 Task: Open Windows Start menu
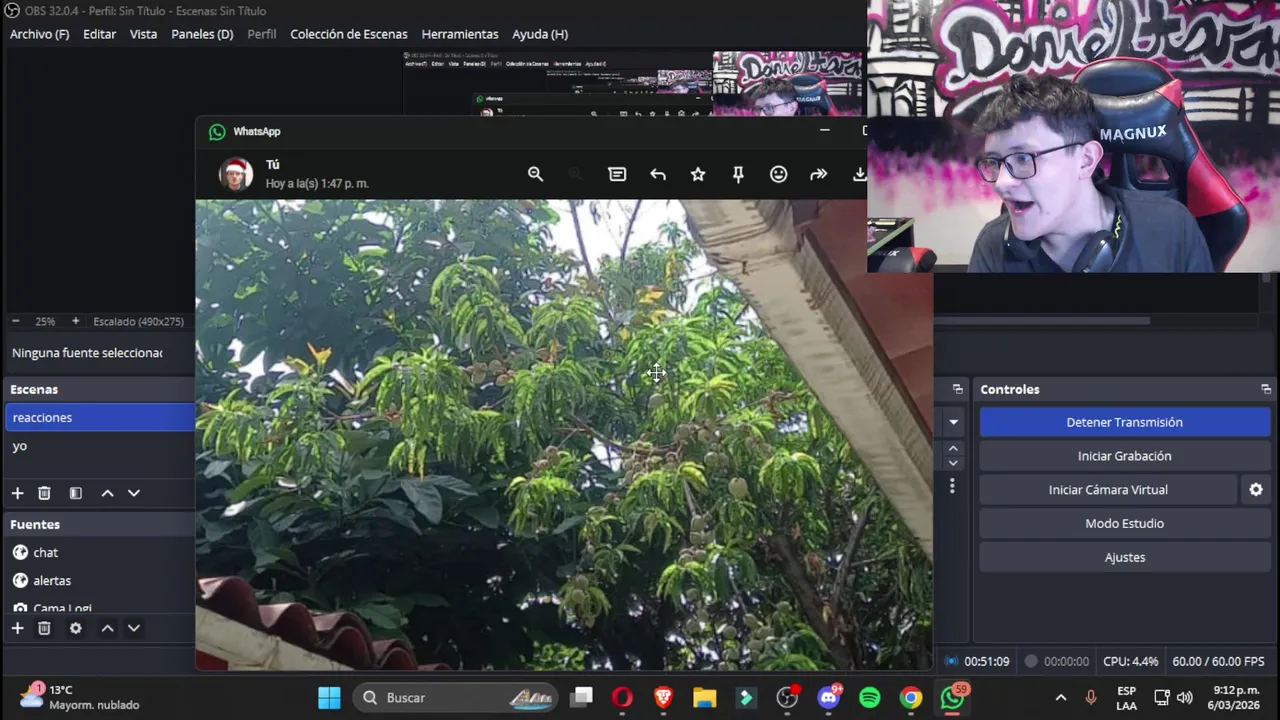pos(329,697)
